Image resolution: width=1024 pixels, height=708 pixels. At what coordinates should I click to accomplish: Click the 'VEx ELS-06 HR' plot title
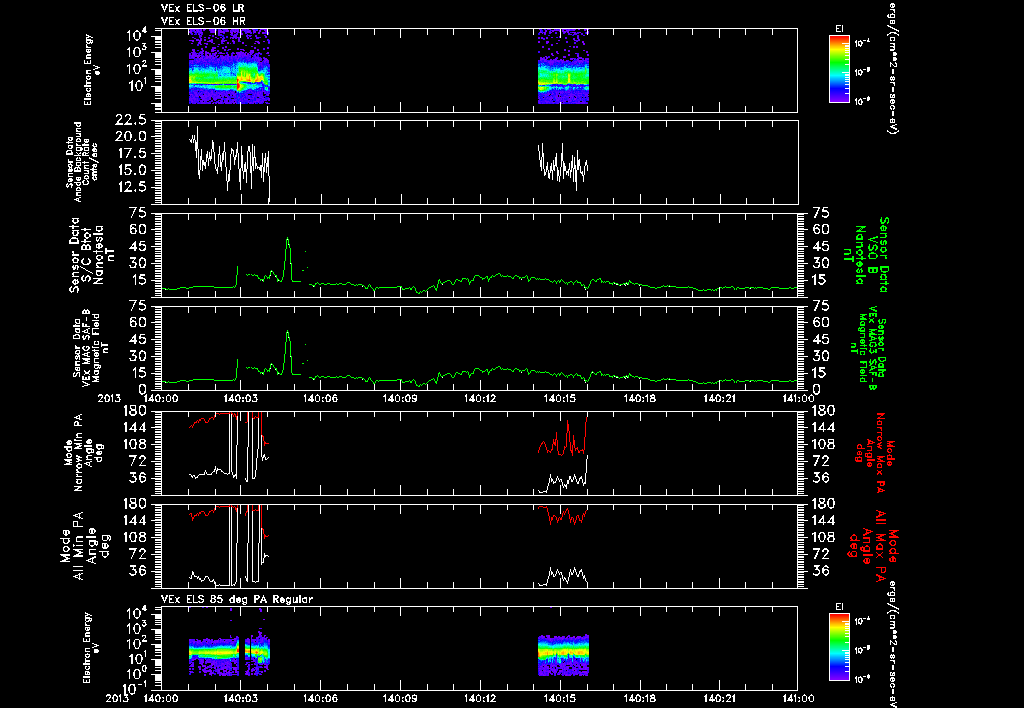[x=203, y=21]
